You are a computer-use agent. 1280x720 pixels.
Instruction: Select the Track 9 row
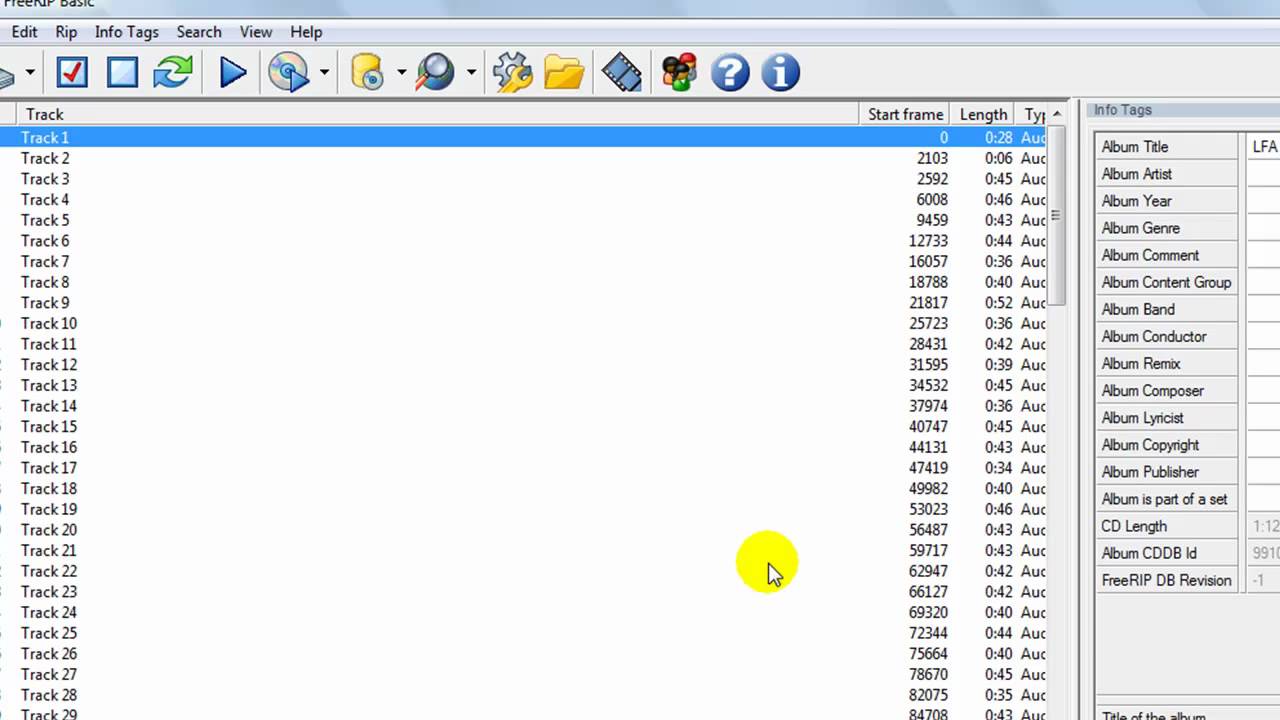[x=523, y=302]
